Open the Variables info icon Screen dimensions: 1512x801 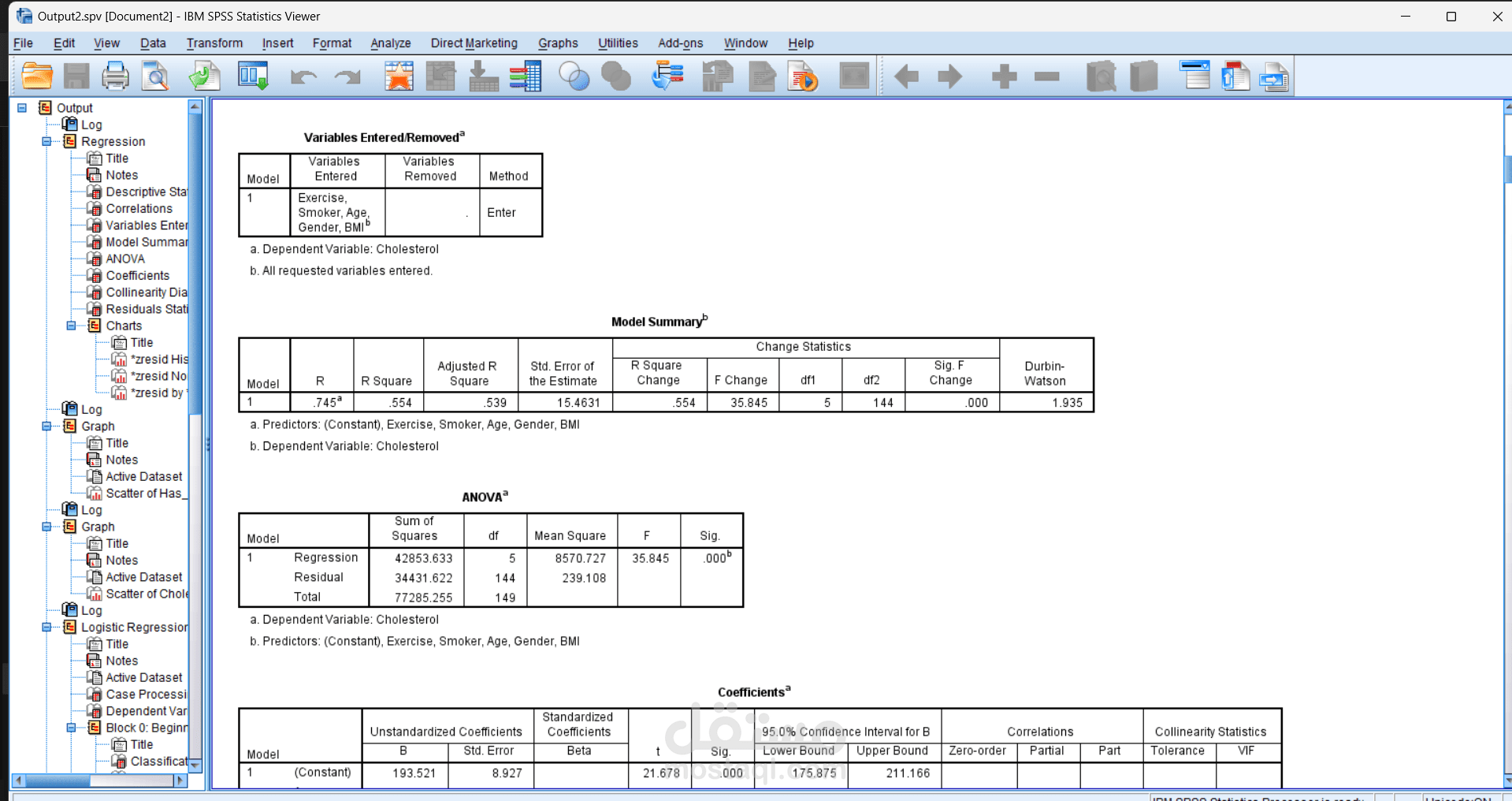(x=526, y=76)
